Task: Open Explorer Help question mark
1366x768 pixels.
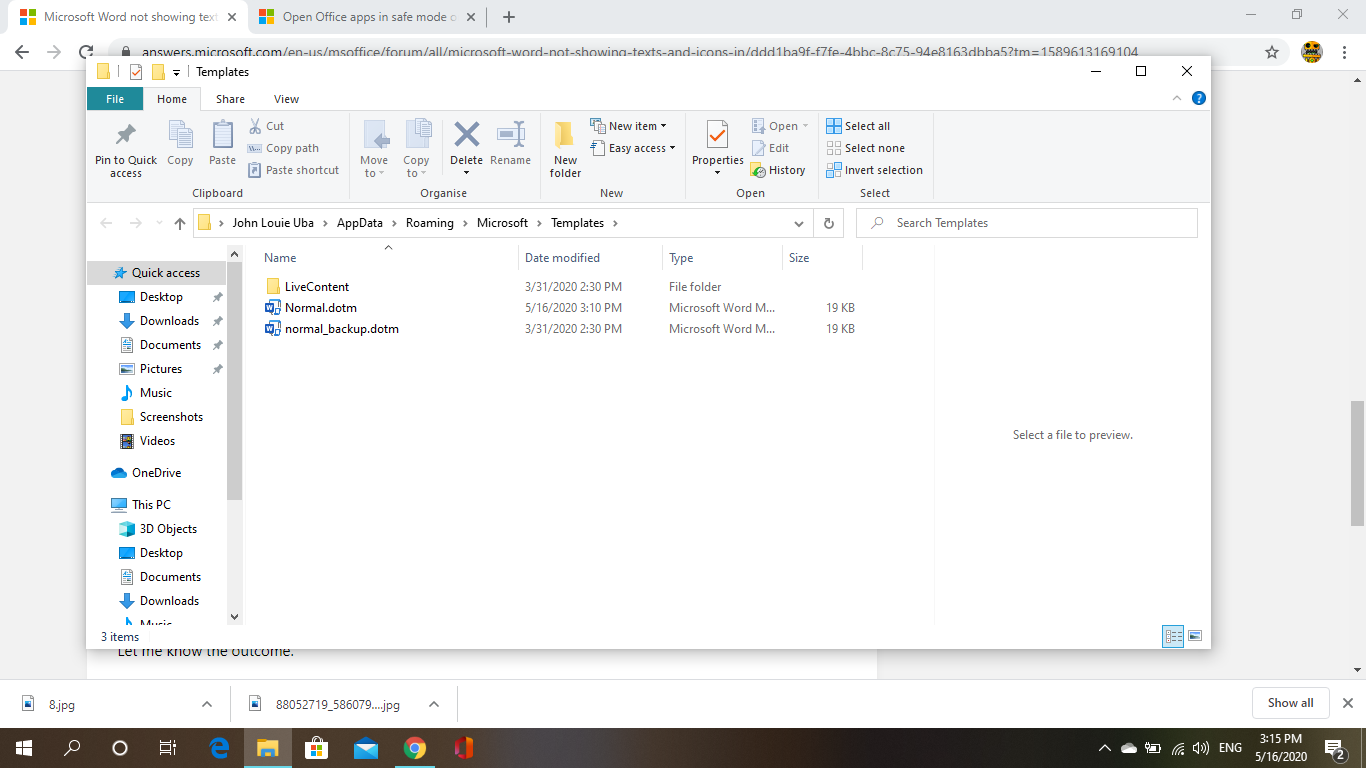Action: [1199, 98]
